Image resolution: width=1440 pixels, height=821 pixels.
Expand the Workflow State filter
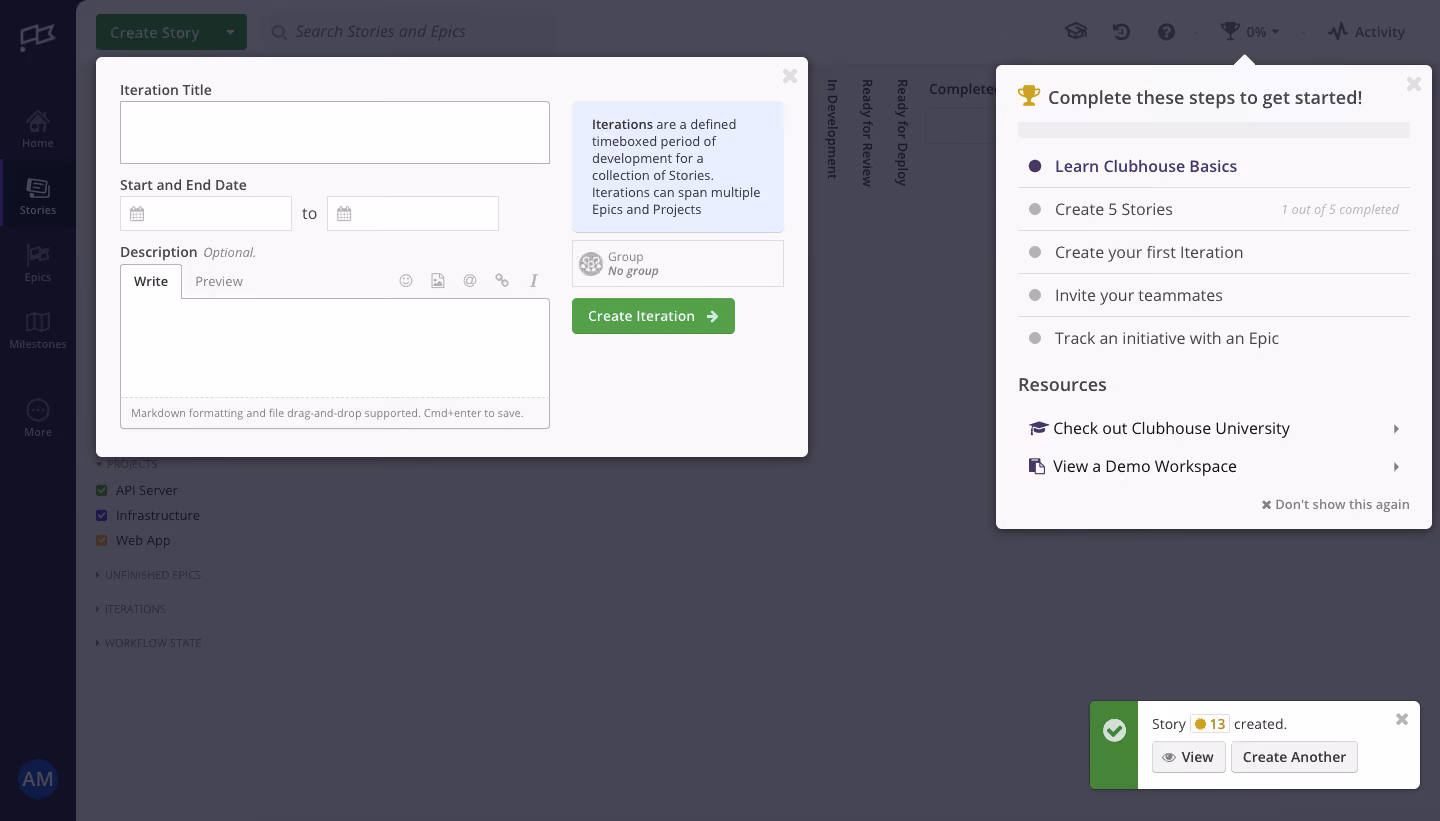(149, 643)
